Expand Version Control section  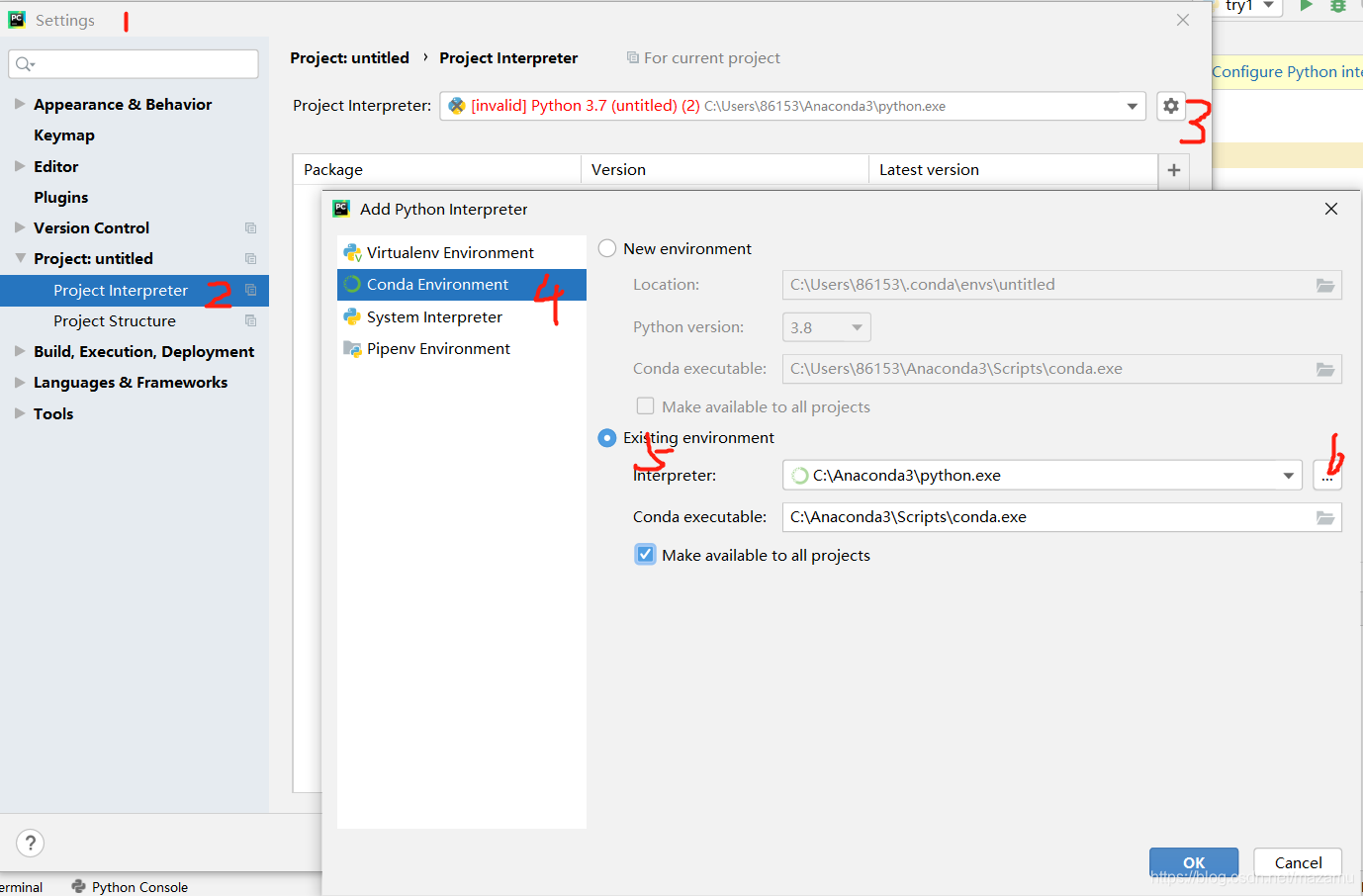click(20, 227)
